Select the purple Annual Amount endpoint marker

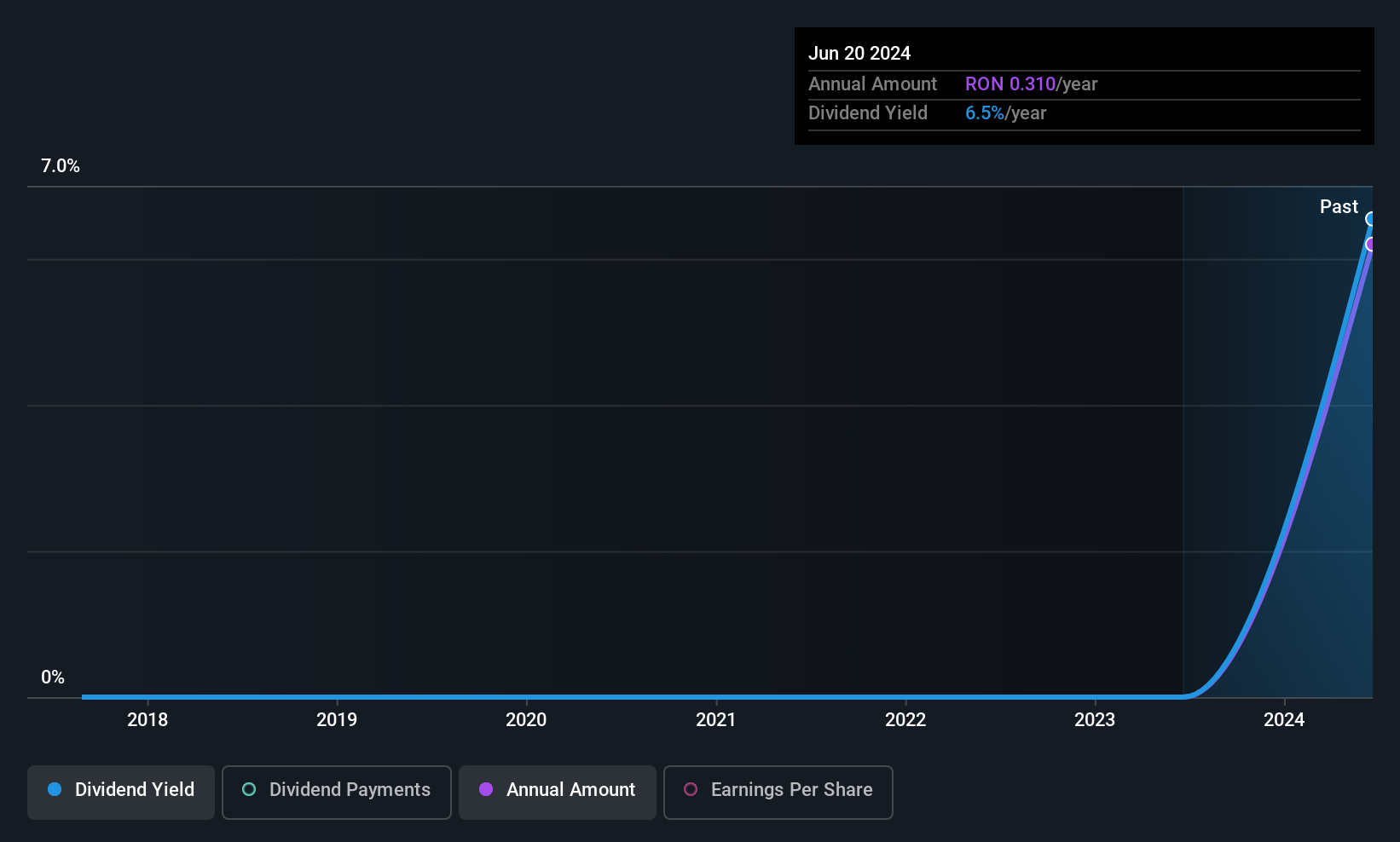click(x=1370, y=245)
